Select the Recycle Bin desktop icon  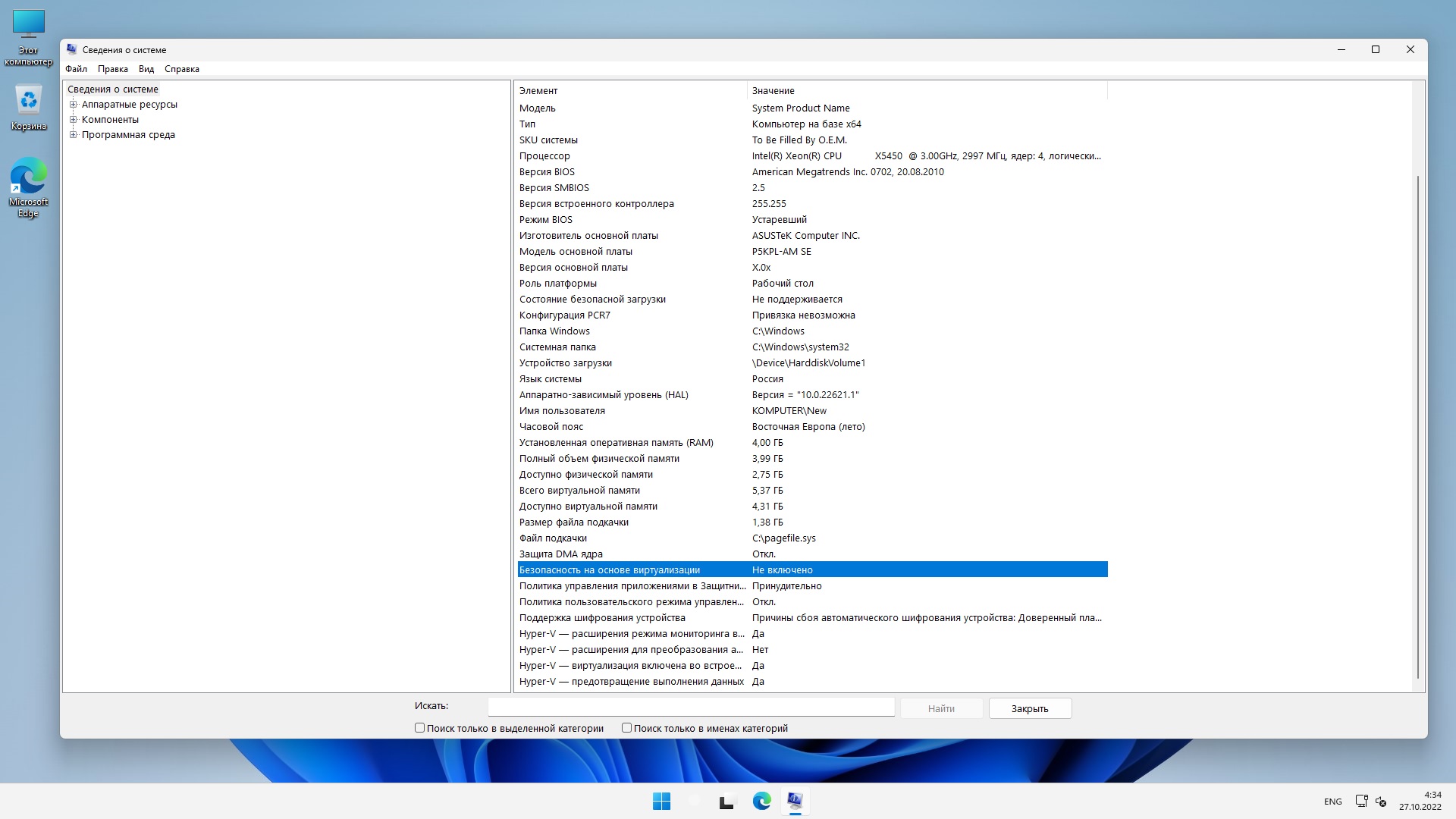tap(29, 107)
